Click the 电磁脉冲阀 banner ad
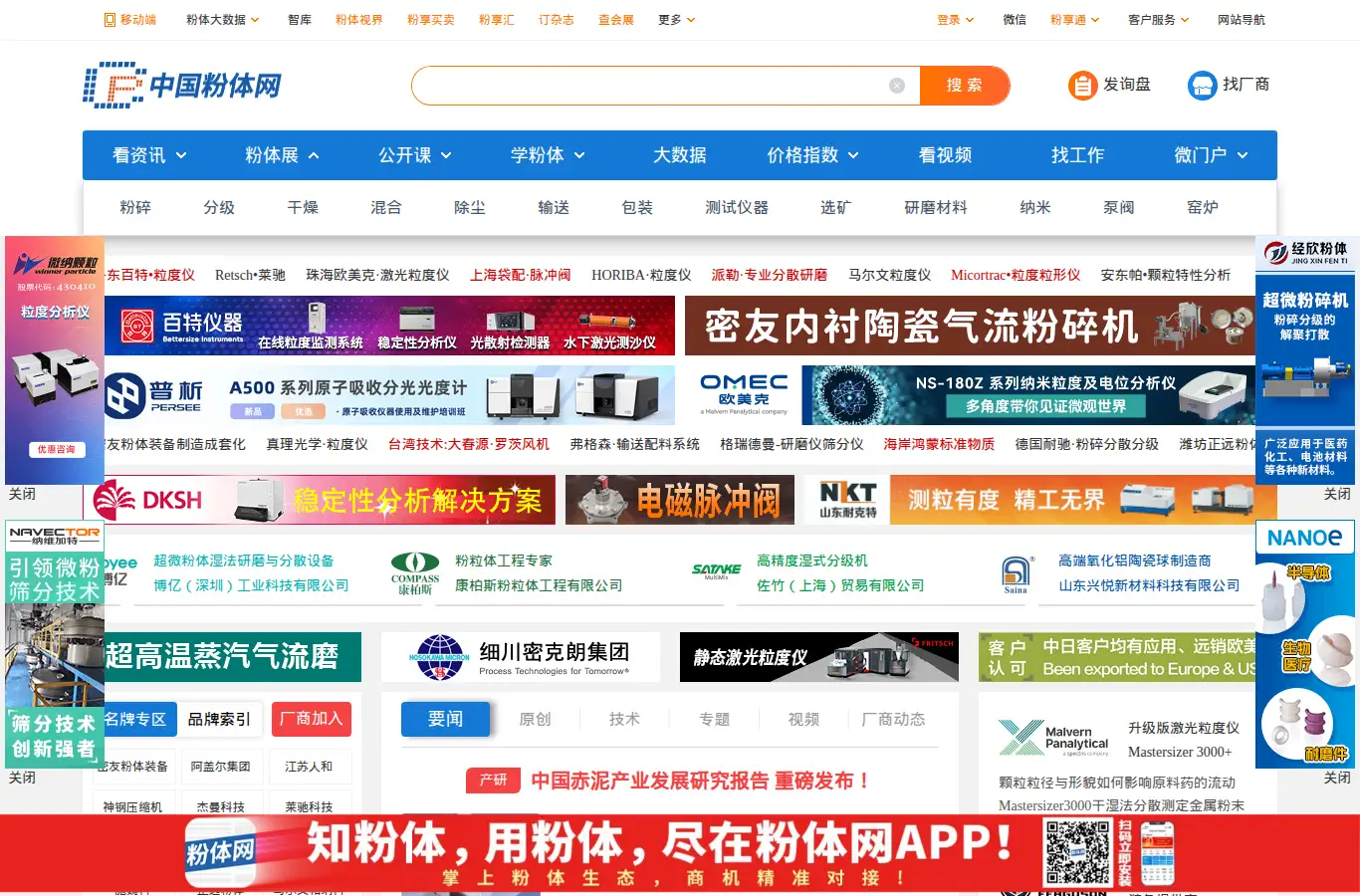Viewport: 1360px width, 896px height. point(680,500)
